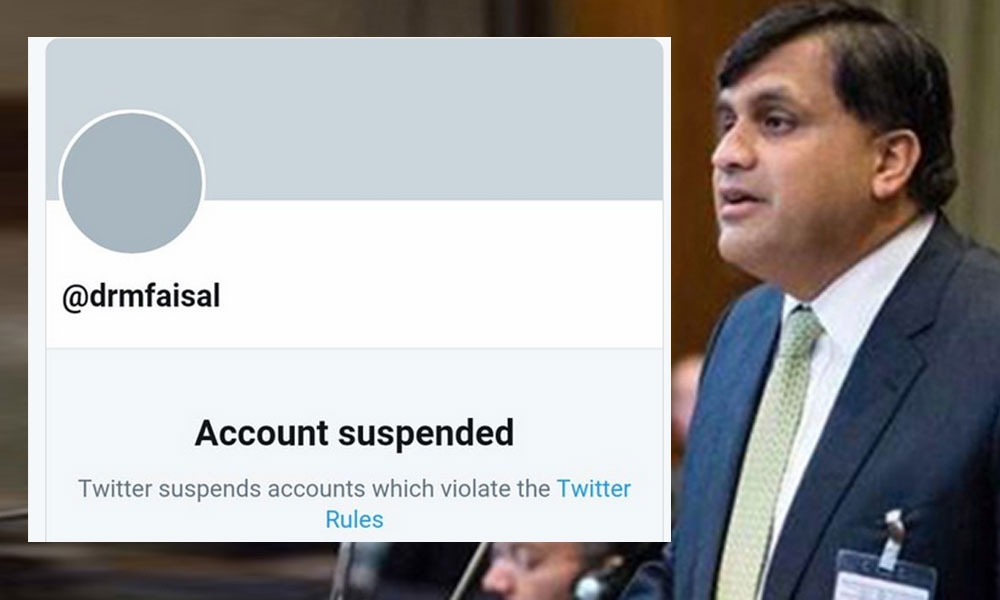
Task: Open the blue "Rules" link text
Action: coord(354,519)
